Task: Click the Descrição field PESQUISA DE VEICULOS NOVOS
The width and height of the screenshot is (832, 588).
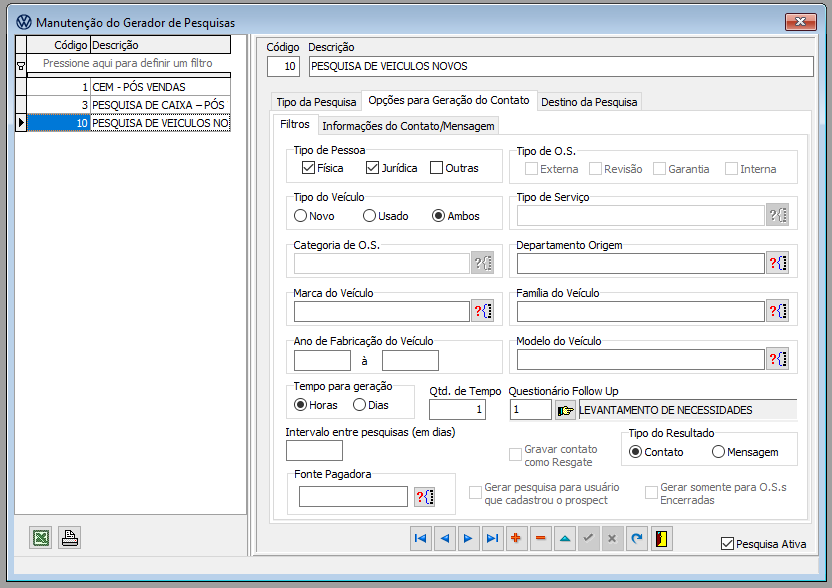Action: [561, 66]
